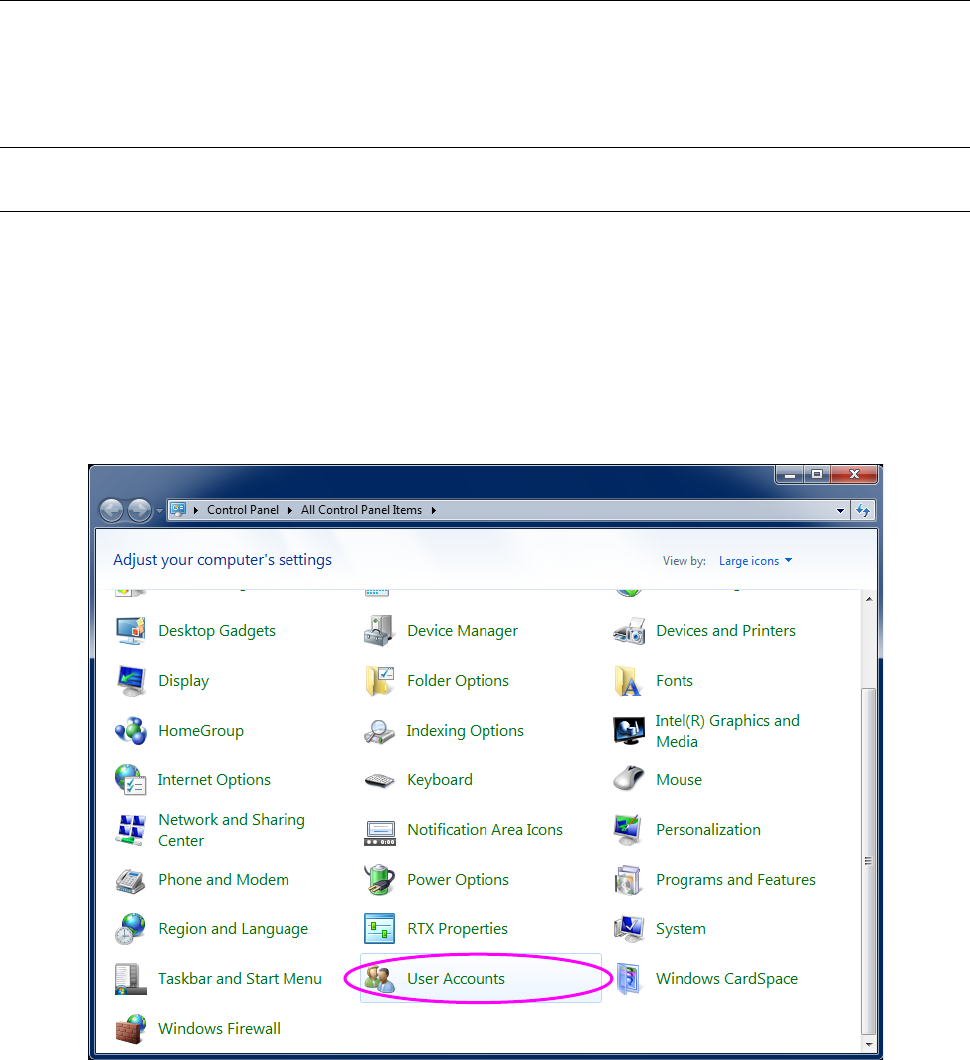
Task: Open the Region and Language link
Action: (x=233, y=930)
